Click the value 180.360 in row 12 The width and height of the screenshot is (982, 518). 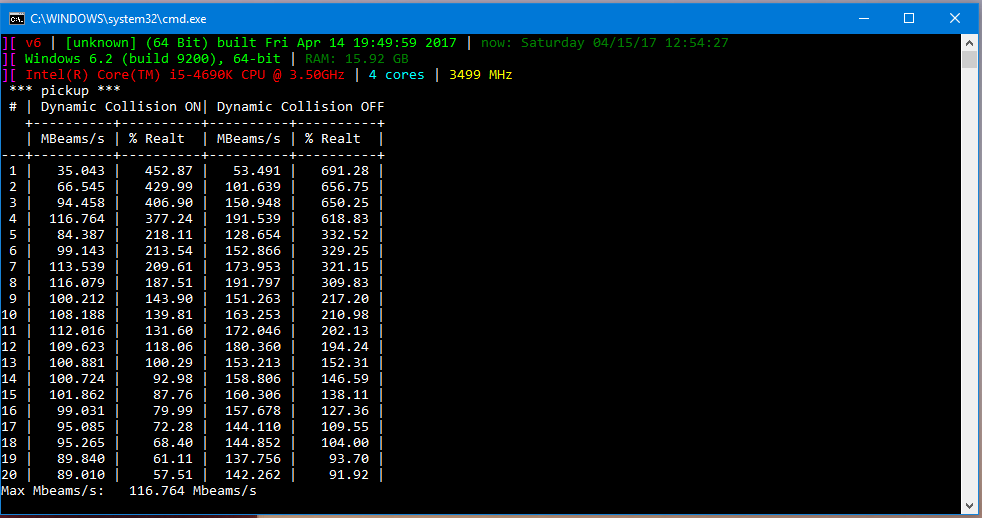pos(253,346)
